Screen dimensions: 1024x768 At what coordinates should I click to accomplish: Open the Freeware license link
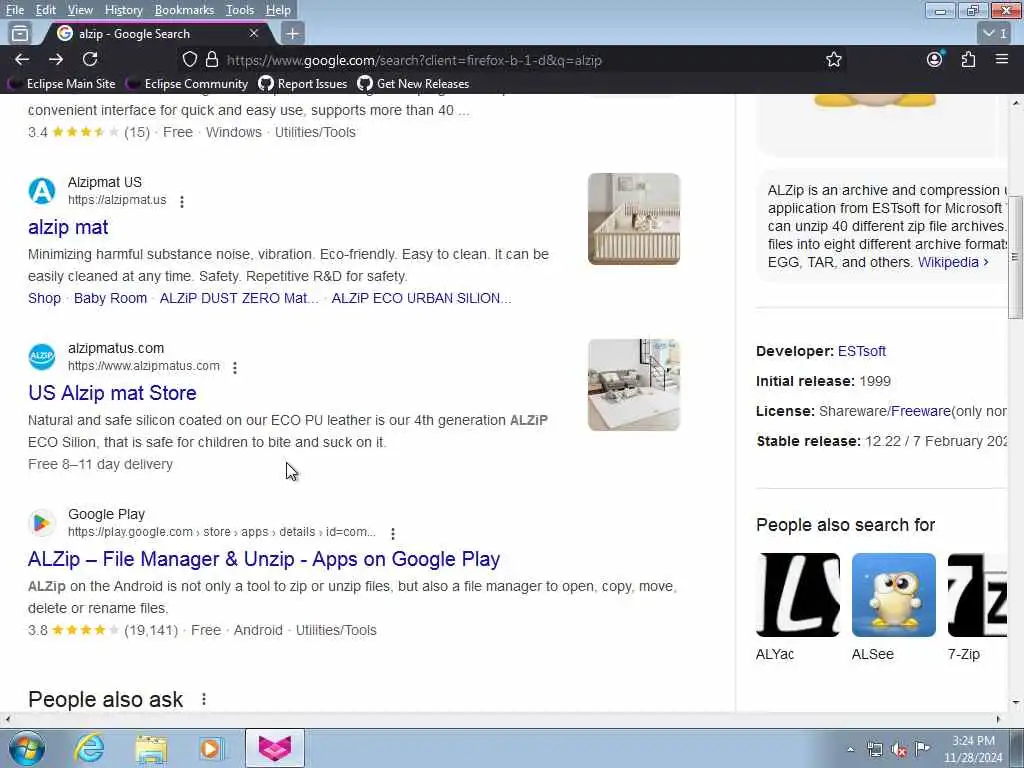[920, 411]
